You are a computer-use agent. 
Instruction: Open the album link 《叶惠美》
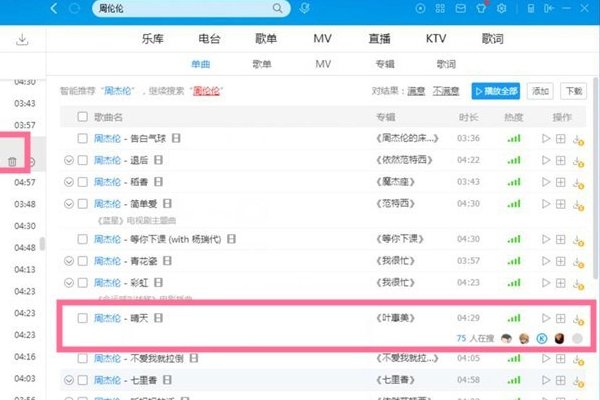[395, 318]
